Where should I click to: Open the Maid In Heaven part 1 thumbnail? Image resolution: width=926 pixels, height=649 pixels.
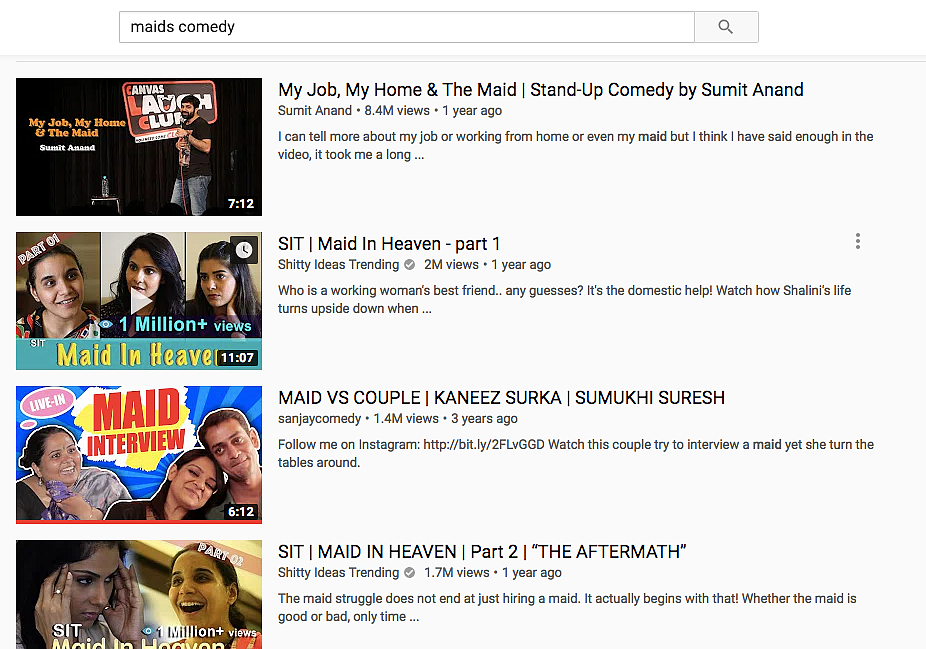(139, 301)
